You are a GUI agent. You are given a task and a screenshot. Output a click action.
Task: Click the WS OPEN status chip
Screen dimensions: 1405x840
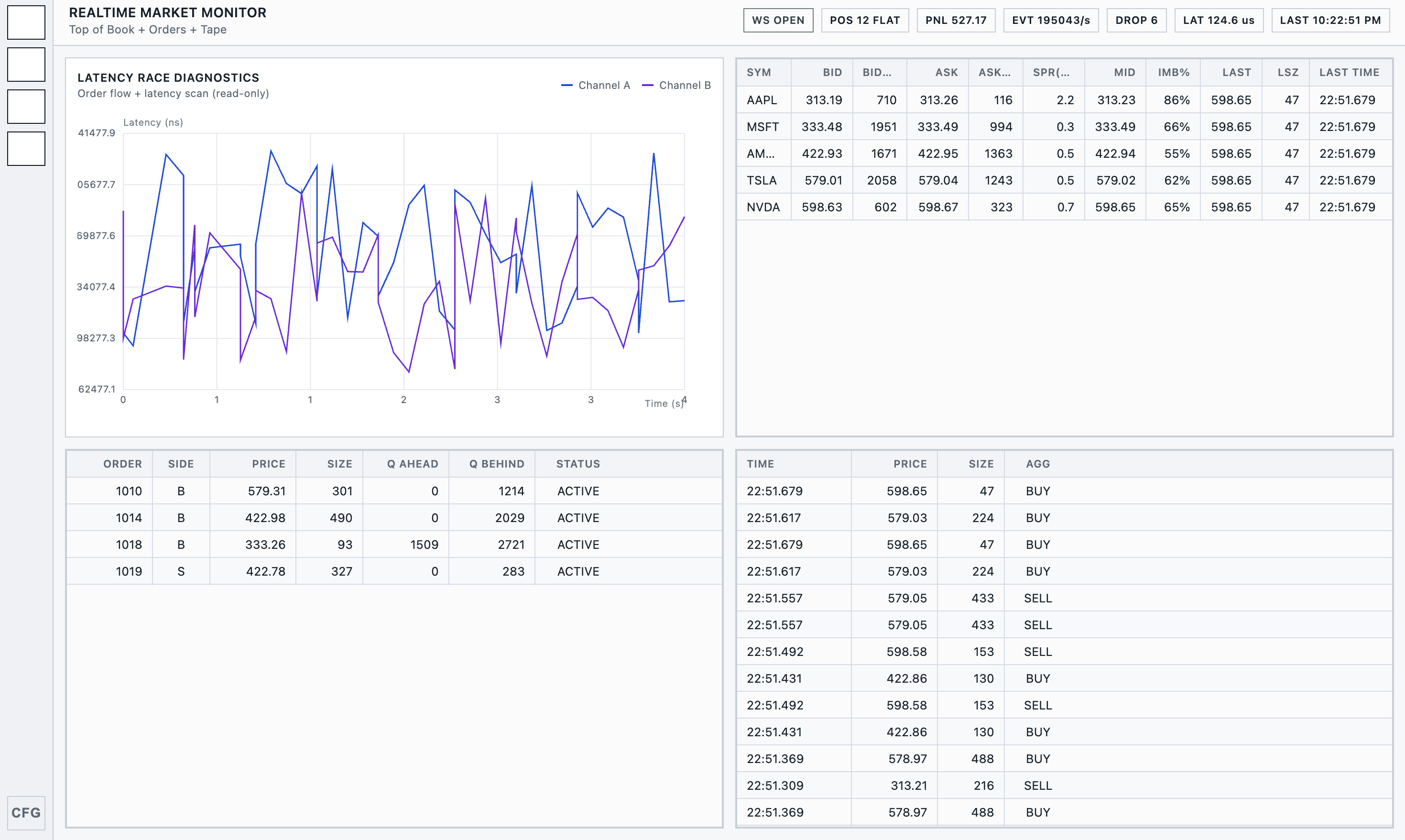[778, 21]
